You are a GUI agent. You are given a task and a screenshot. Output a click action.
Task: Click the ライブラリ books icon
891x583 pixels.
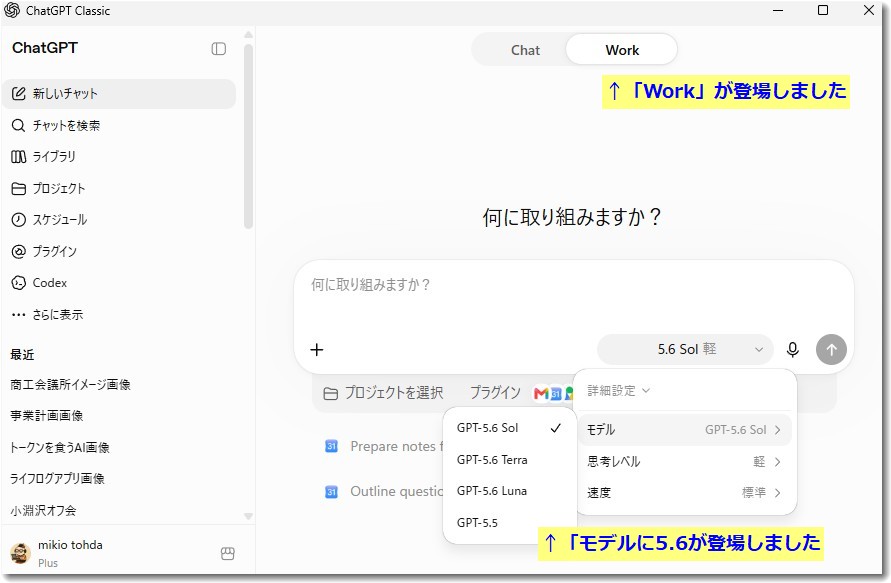coord(19,157)
